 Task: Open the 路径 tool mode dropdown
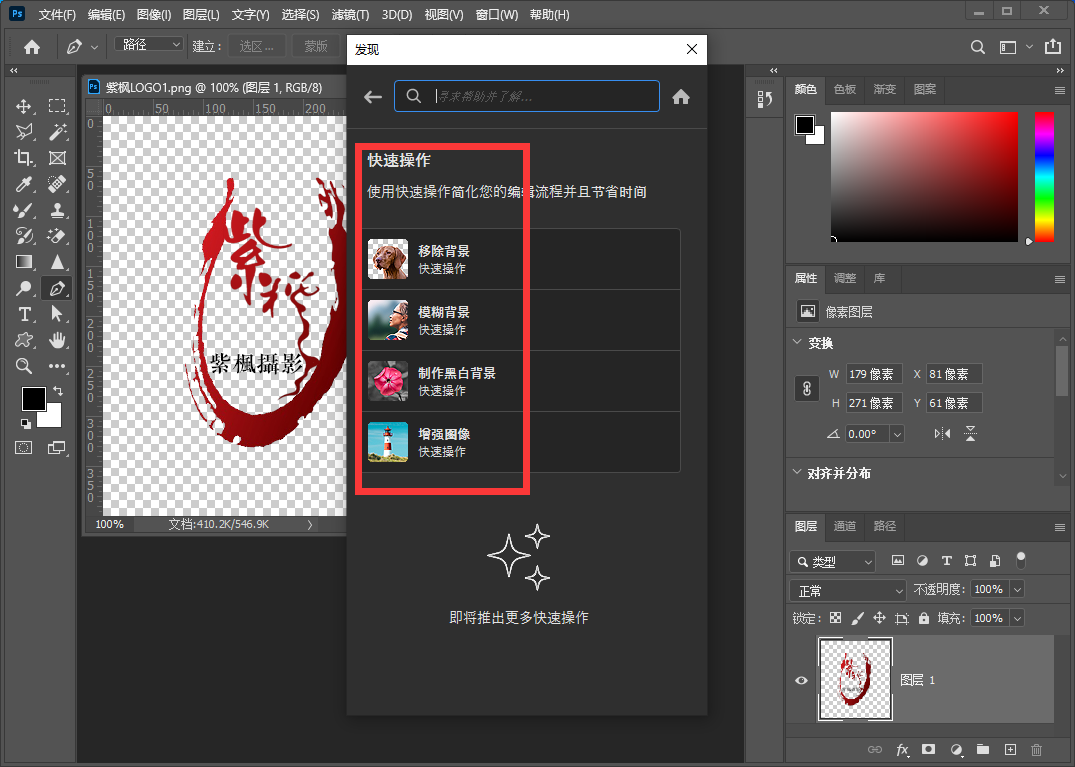coord(149,45)
